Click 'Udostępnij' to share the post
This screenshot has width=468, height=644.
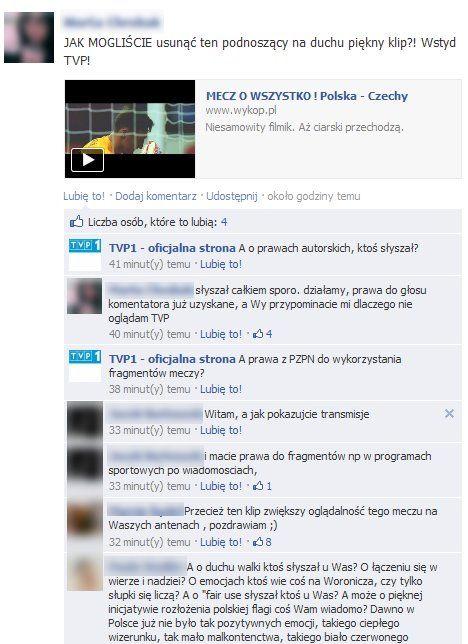tap(232, 196)
